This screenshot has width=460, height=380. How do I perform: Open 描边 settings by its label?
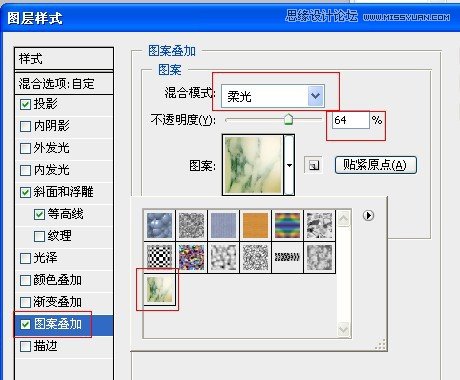pos(45,346)
